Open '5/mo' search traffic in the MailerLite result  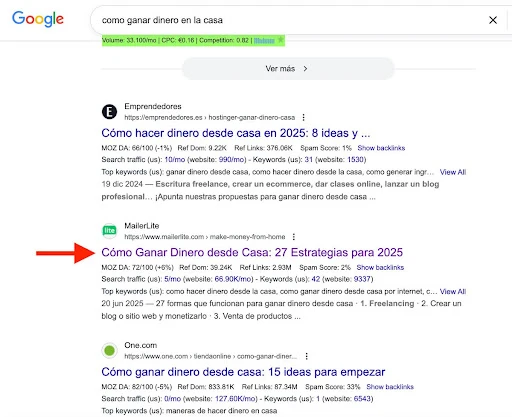point(173,279)
